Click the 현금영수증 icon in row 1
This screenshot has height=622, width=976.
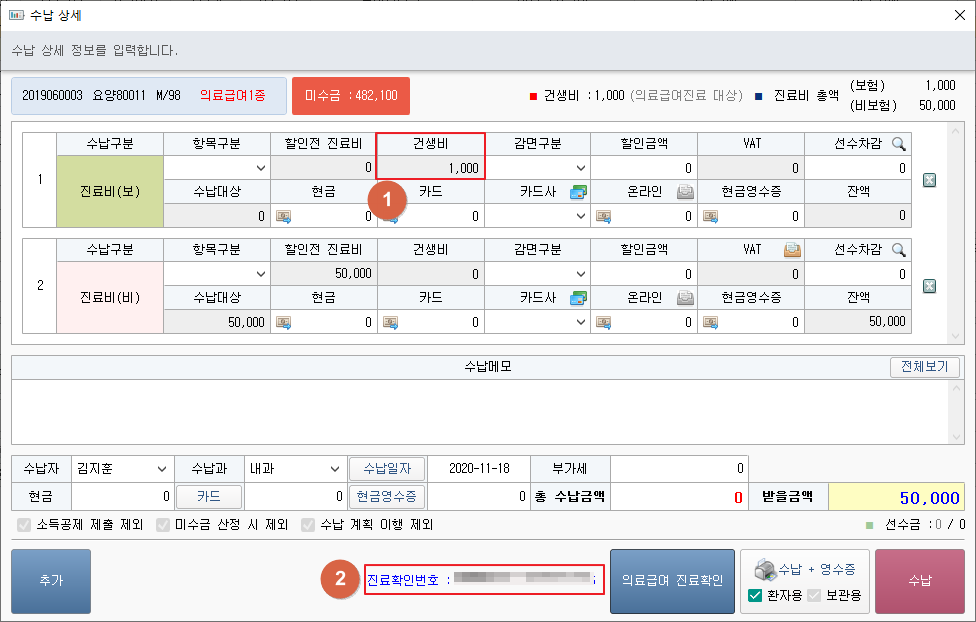[710, 216]
